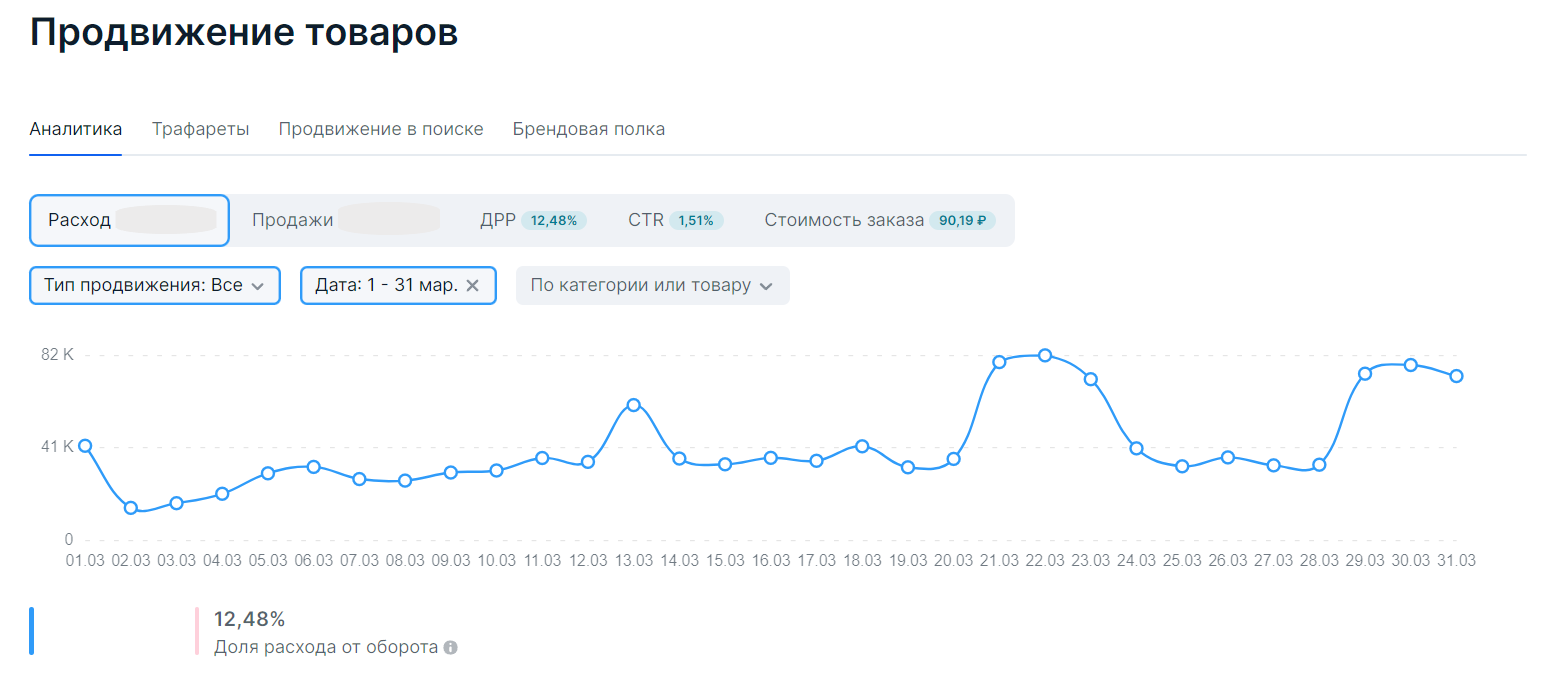Open the Дата: 1 - 31 мар. date picker
Viewport: 1545px width, 700px height.
pos(386,286)
